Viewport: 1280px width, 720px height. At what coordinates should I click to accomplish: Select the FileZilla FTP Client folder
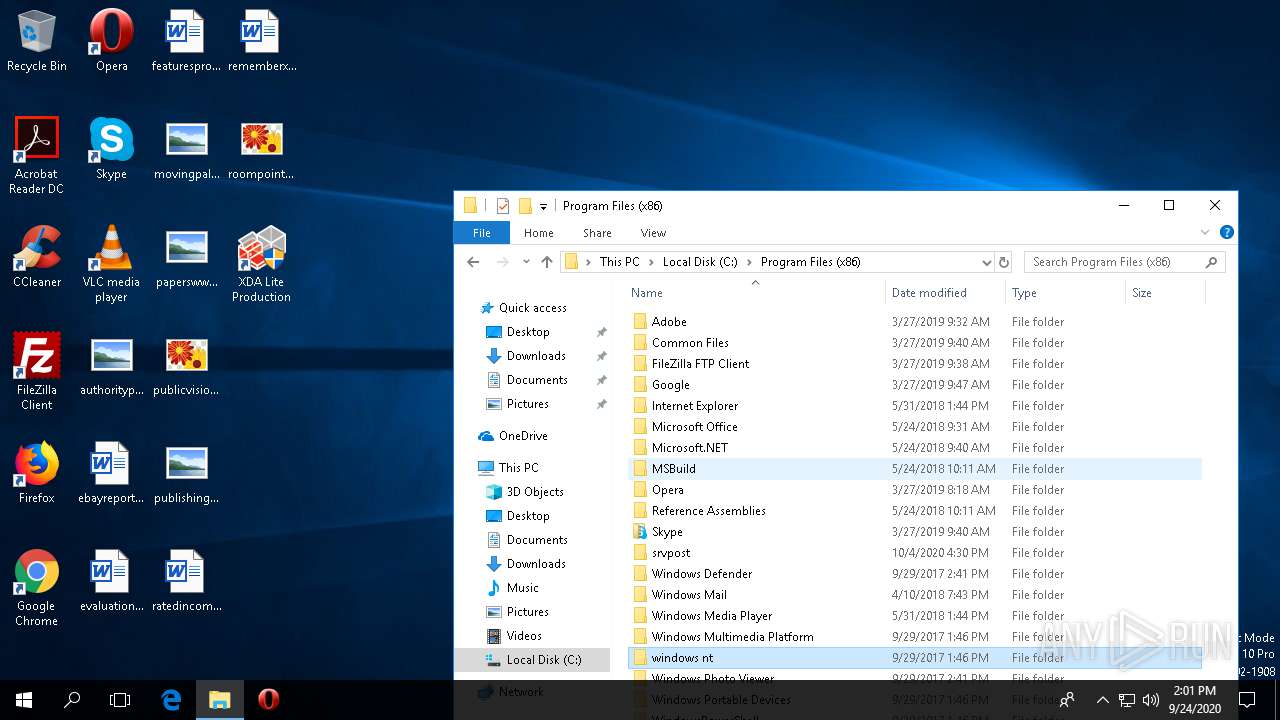916,364
